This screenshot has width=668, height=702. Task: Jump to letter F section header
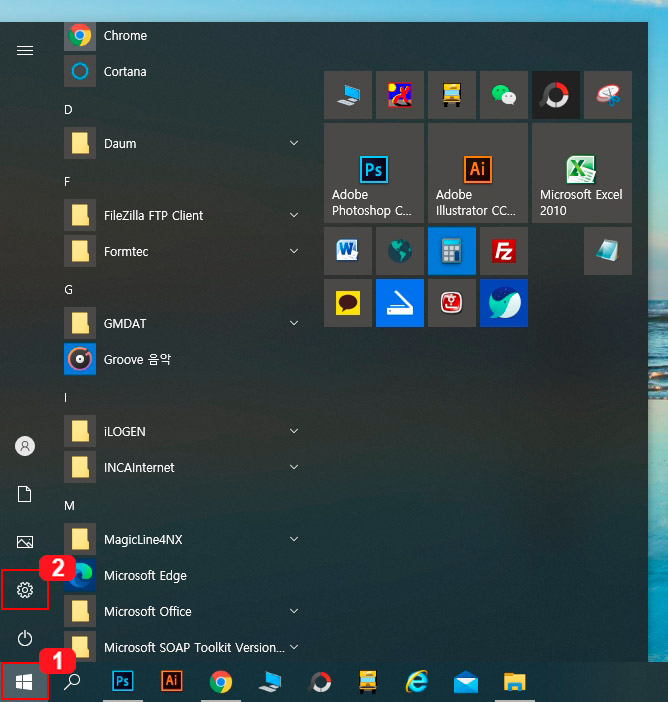67,181
